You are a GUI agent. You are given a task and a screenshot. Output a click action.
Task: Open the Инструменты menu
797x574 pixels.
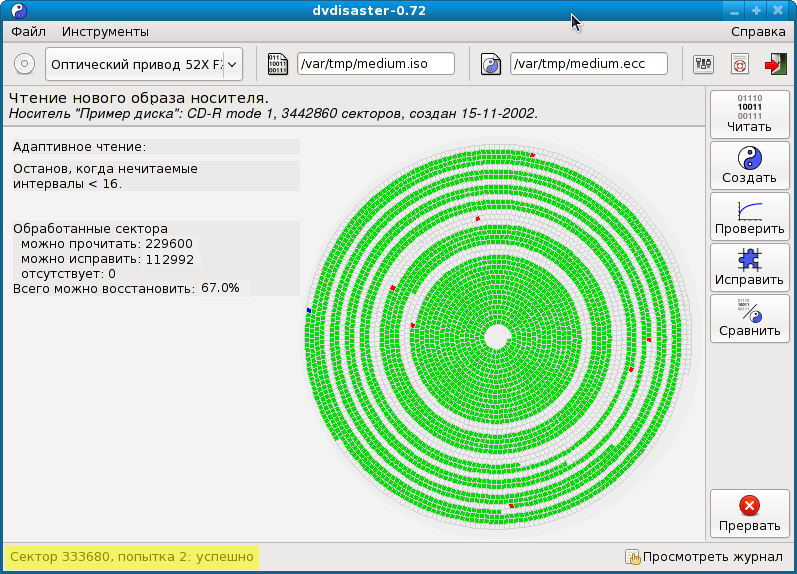click(x=105, y=32)
